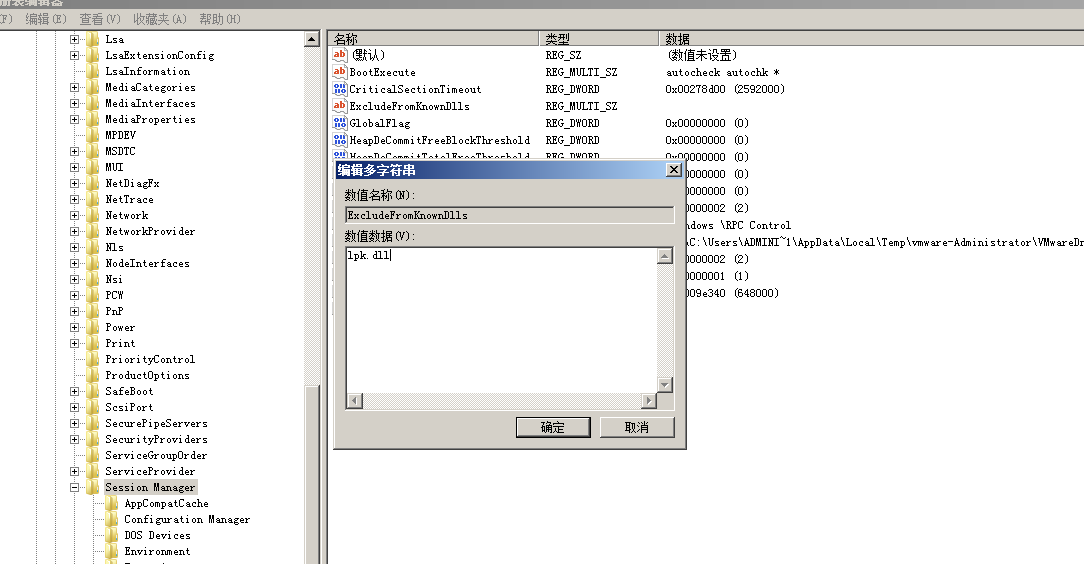Select the Configuration Manager subkey
Image resolution: width=1084 pixels, height=564 pixels.
point(187,519)
